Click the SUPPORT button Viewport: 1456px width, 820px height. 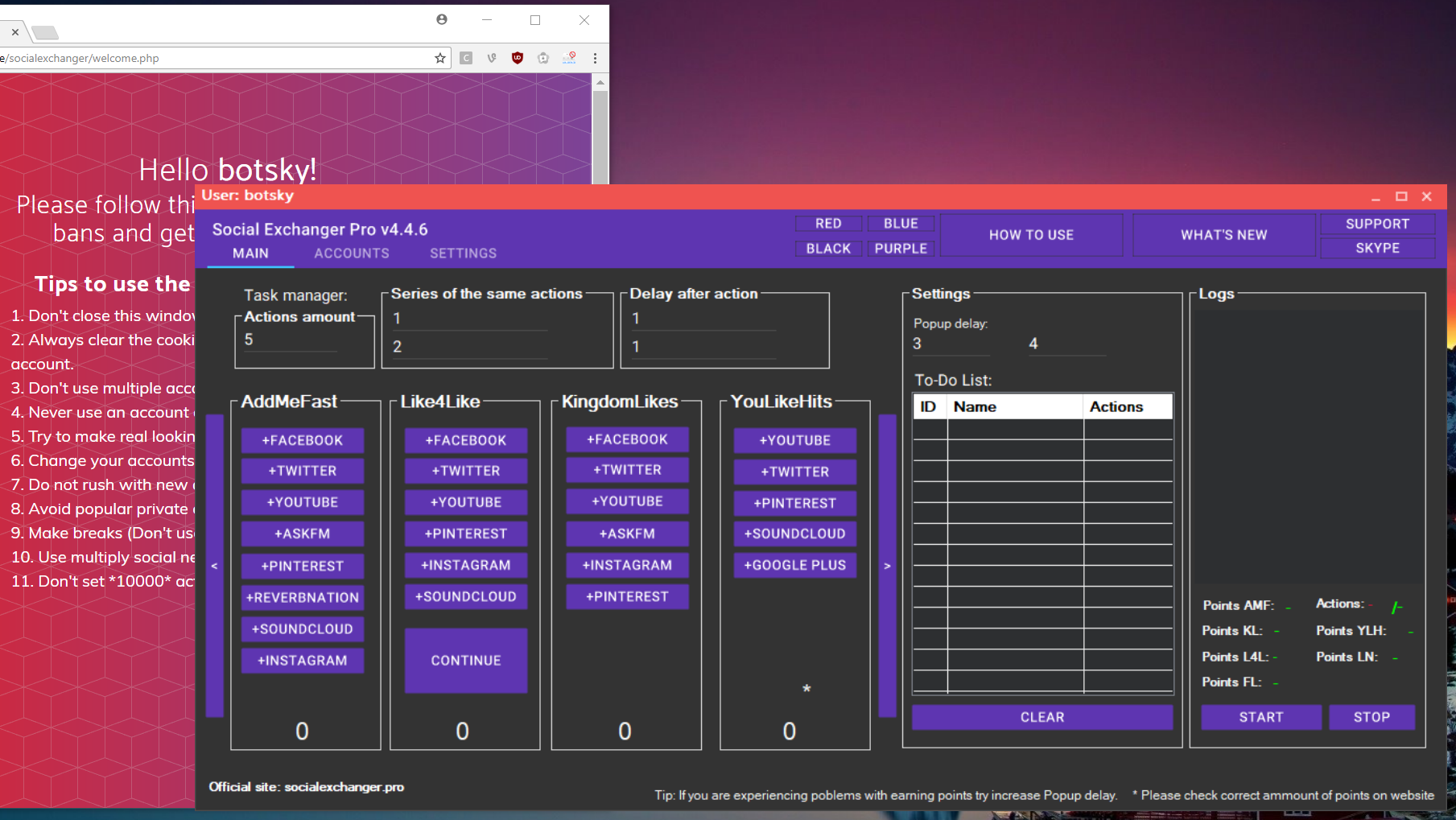[x=1377, y=224]
